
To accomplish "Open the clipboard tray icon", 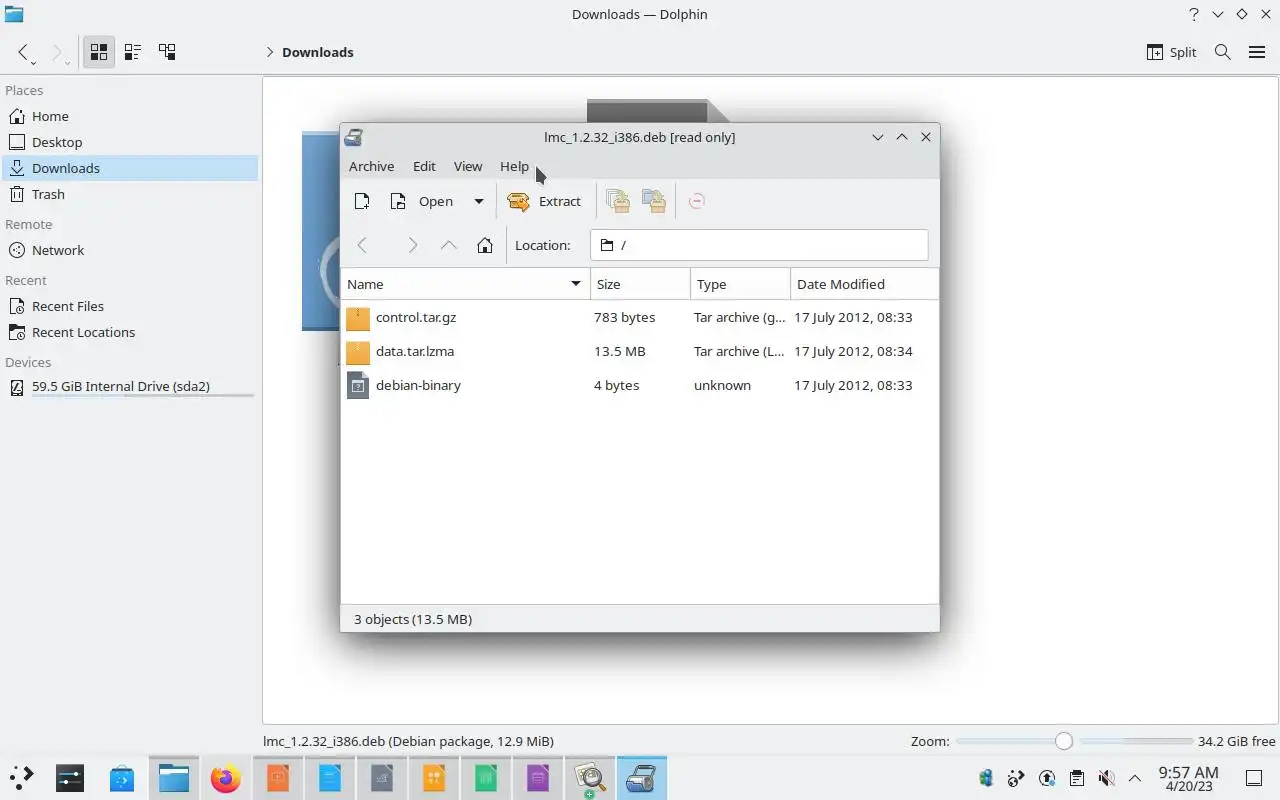I will click(x=1076, y=777).
